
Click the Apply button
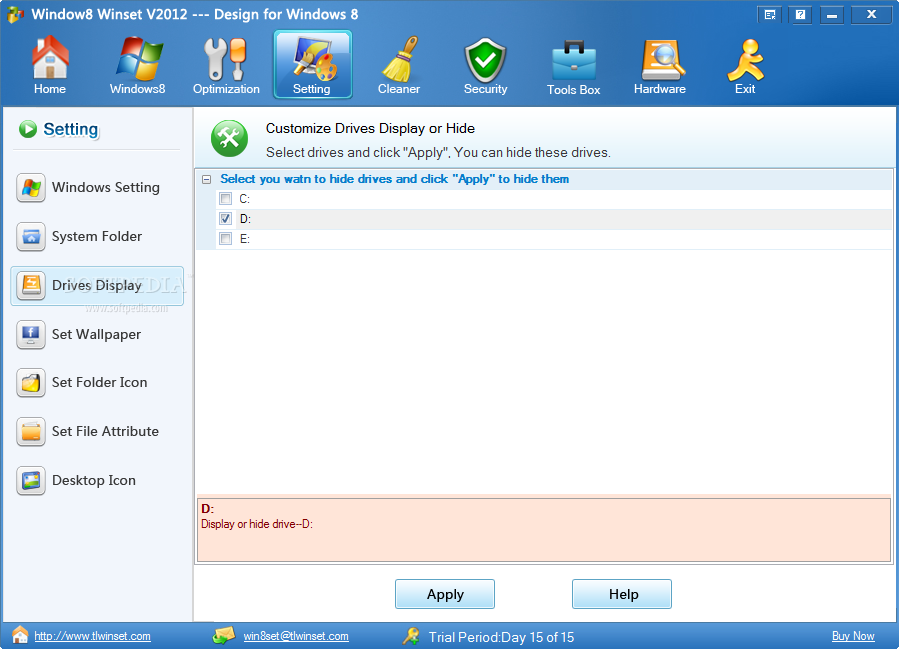[x=445, y=594]
